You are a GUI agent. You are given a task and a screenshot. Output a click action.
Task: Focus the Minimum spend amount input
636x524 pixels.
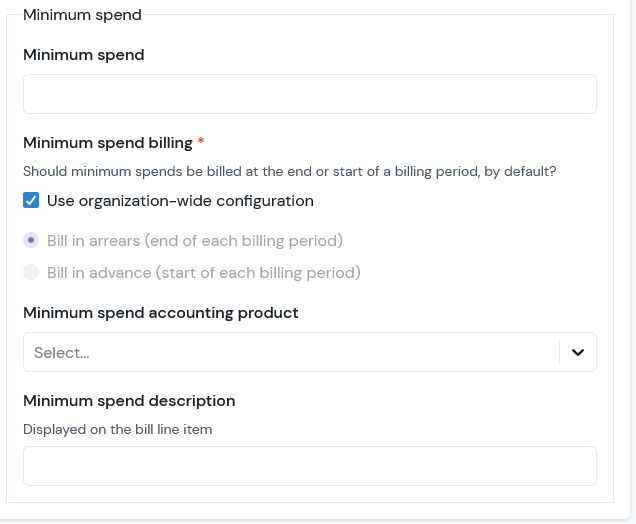click(x=310, y=94)
